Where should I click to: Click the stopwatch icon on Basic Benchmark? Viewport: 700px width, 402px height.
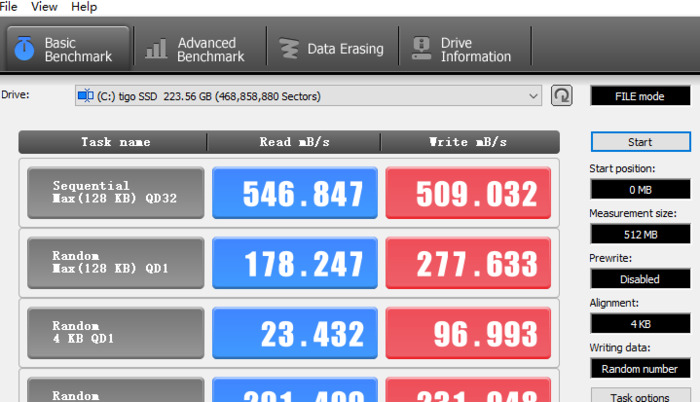[x=25, y=48]
